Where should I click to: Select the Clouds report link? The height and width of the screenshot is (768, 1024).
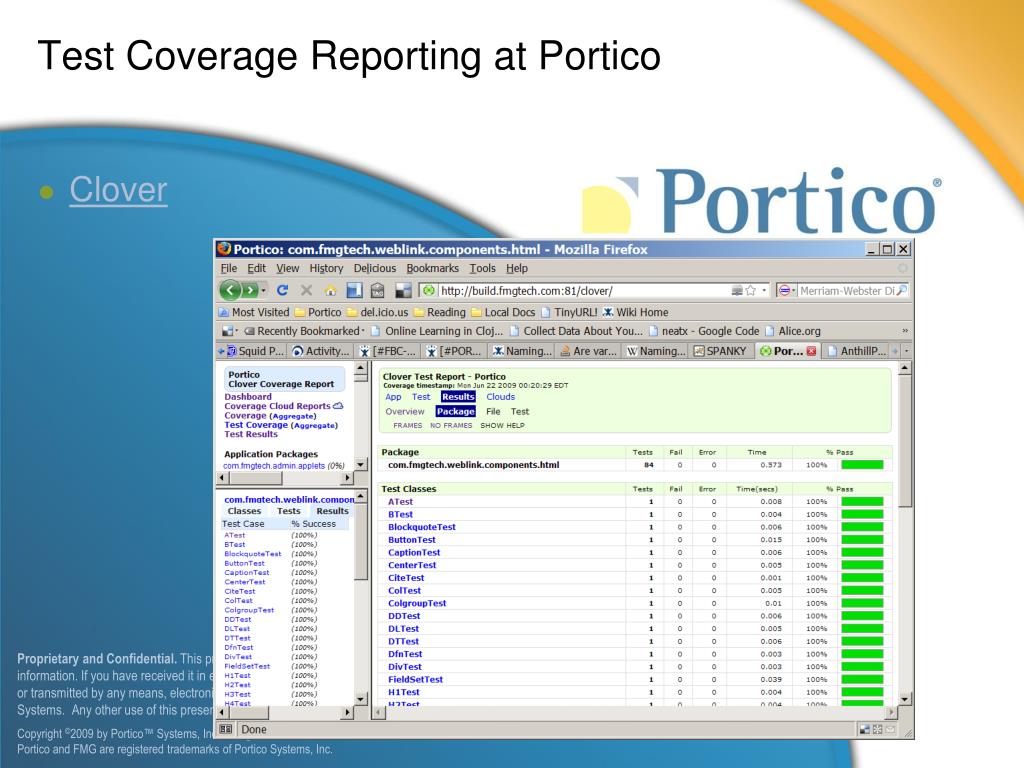(501, 396)
